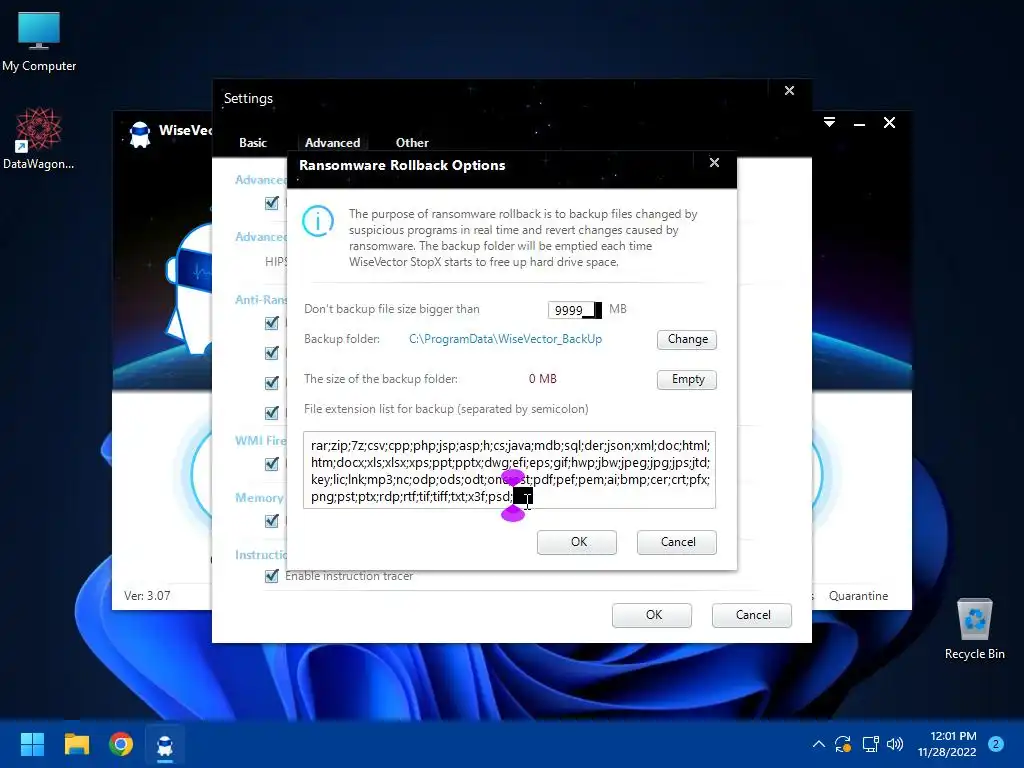
Task: Click Empty backup folder button
Action: (x=687, y=379)
